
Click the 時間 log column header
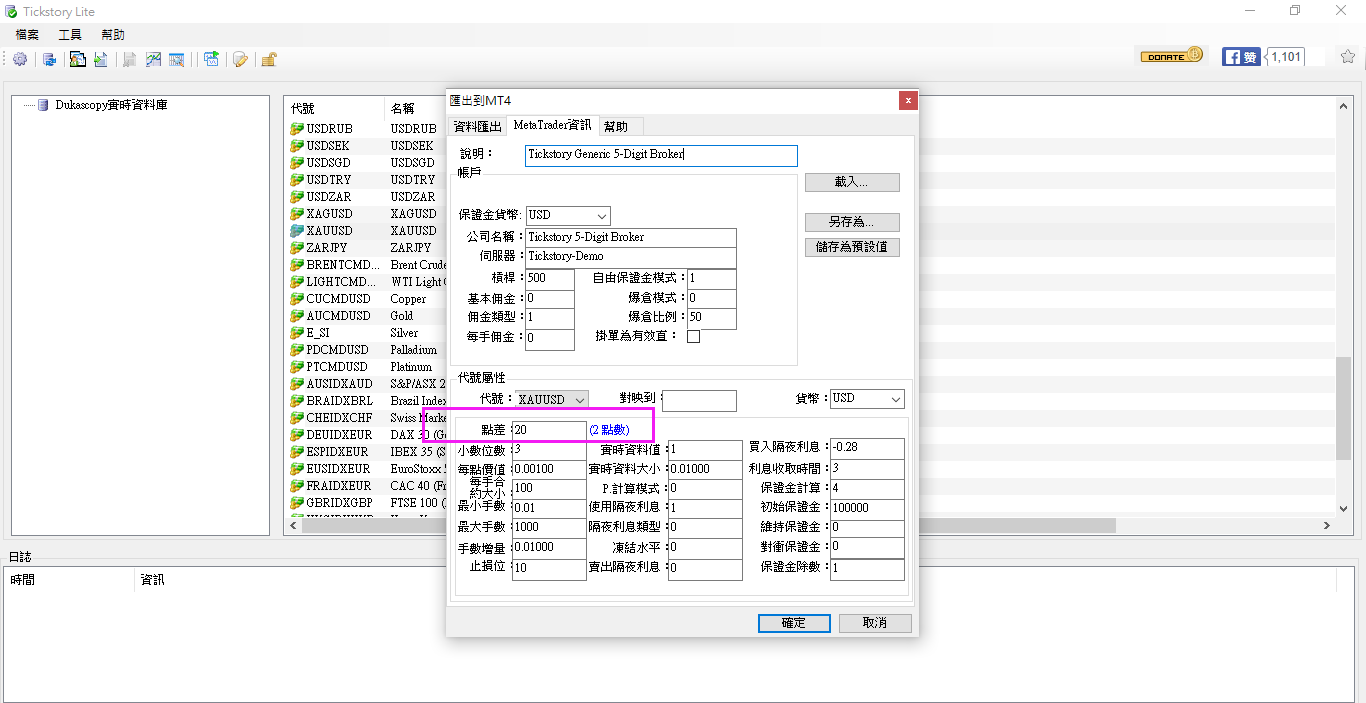pyautogui.click(x=70, y=580)
